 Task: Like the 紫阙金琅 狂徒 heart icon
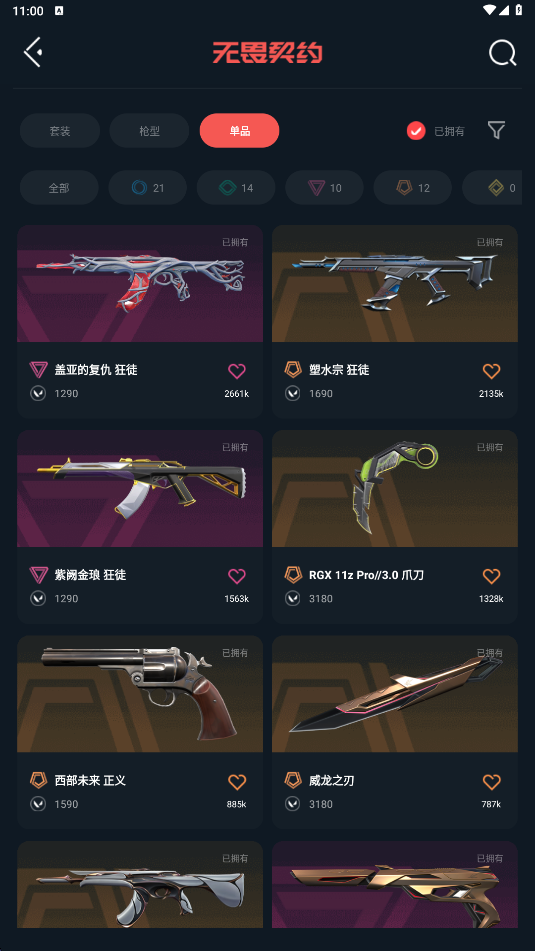(237, 576)
